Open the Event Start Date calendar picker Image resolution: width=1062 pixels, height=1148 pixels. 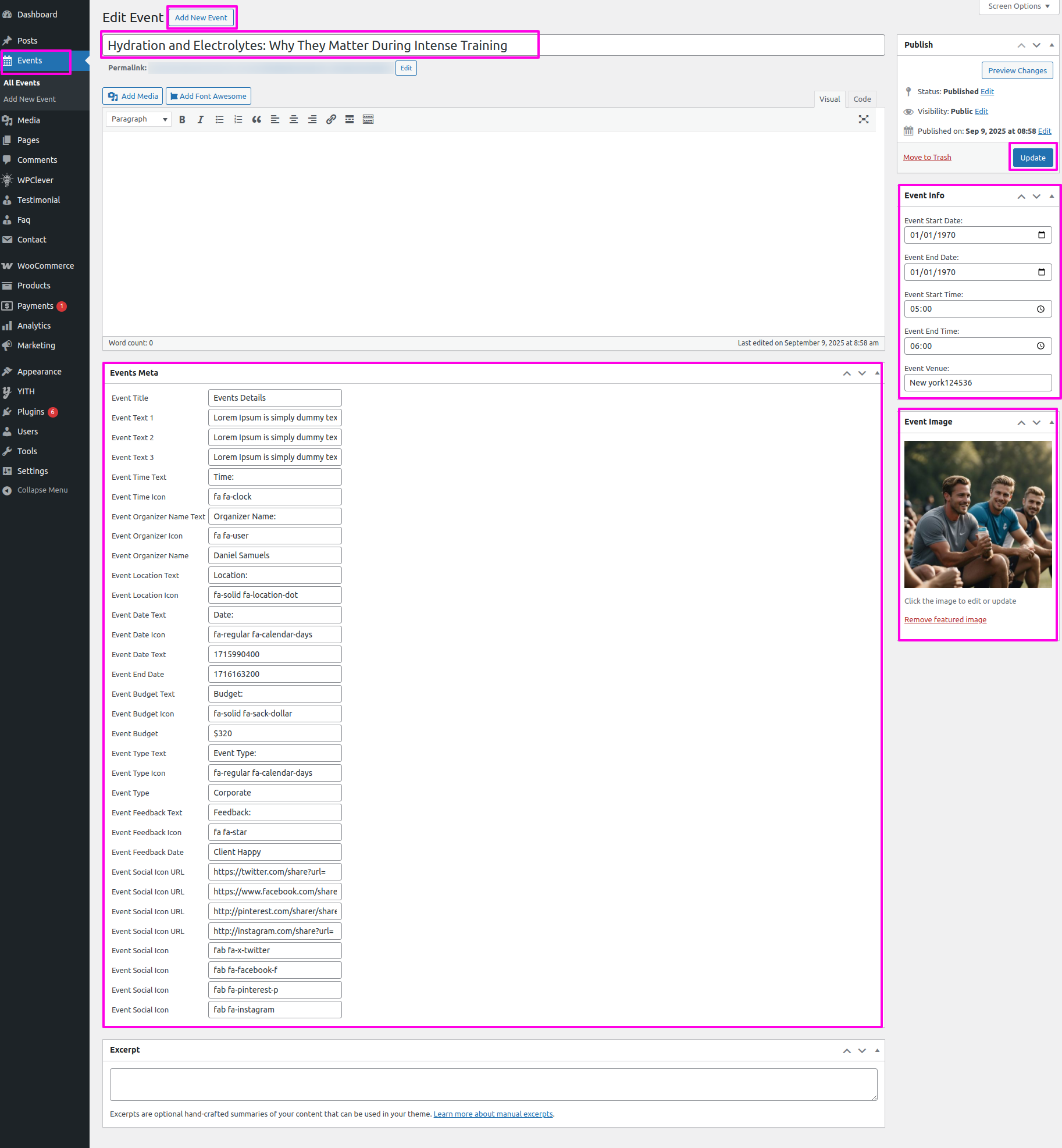pyautogui.click(x=1041, y=235)
